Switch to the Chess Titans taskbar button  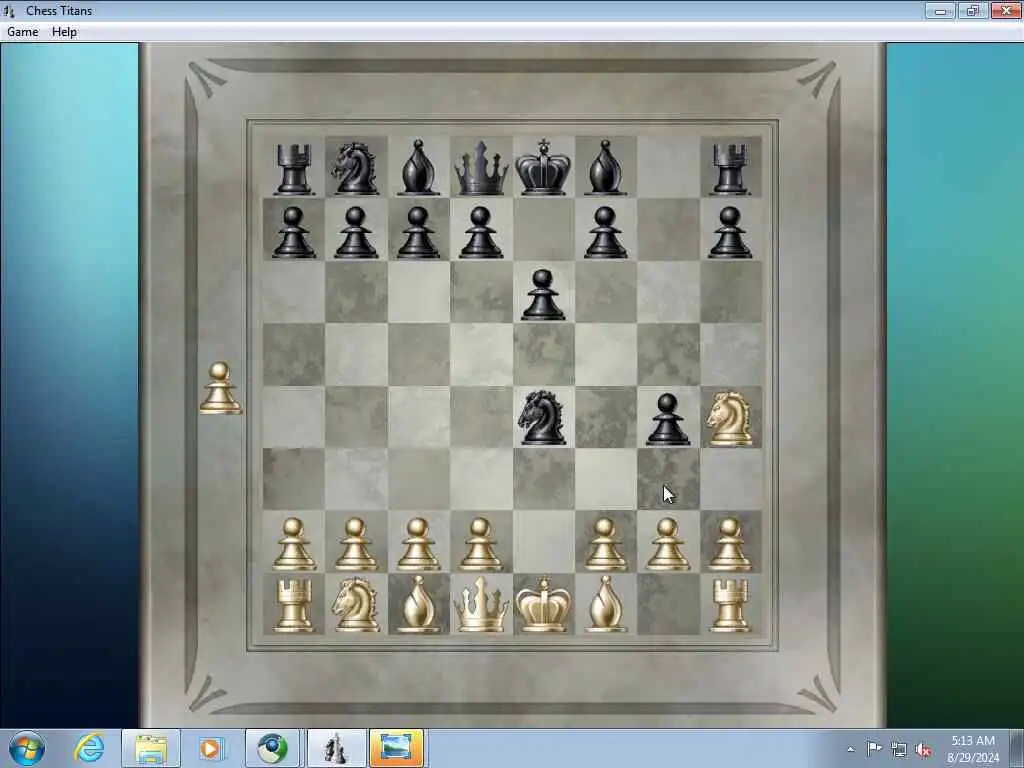[335, 748]
